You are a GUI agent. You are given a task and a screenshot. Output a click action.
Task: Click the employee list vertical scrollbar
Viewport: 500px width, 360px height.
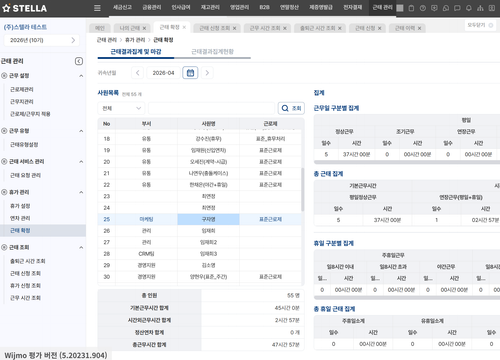click(303, 189)
